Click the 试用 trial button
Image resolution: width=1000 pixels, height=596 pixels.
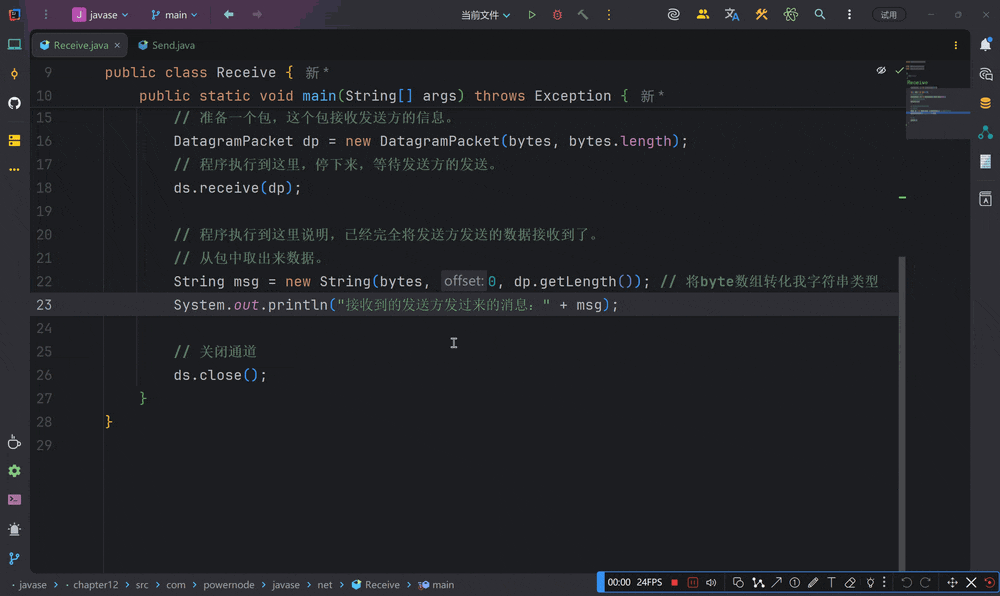tap(889, 15)
